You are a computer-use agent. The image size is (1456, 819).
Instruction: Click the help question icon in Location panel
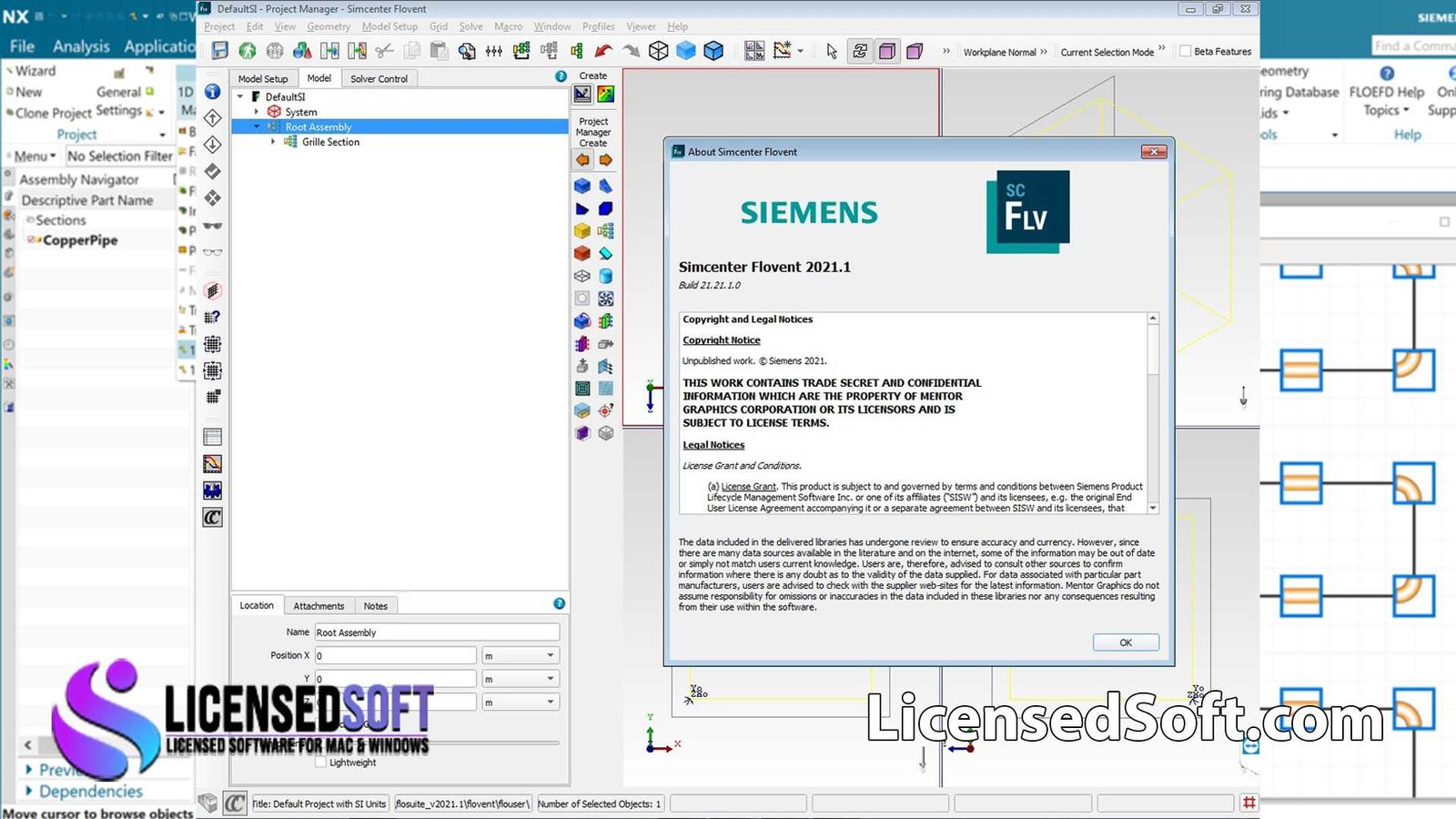(559, 603)
